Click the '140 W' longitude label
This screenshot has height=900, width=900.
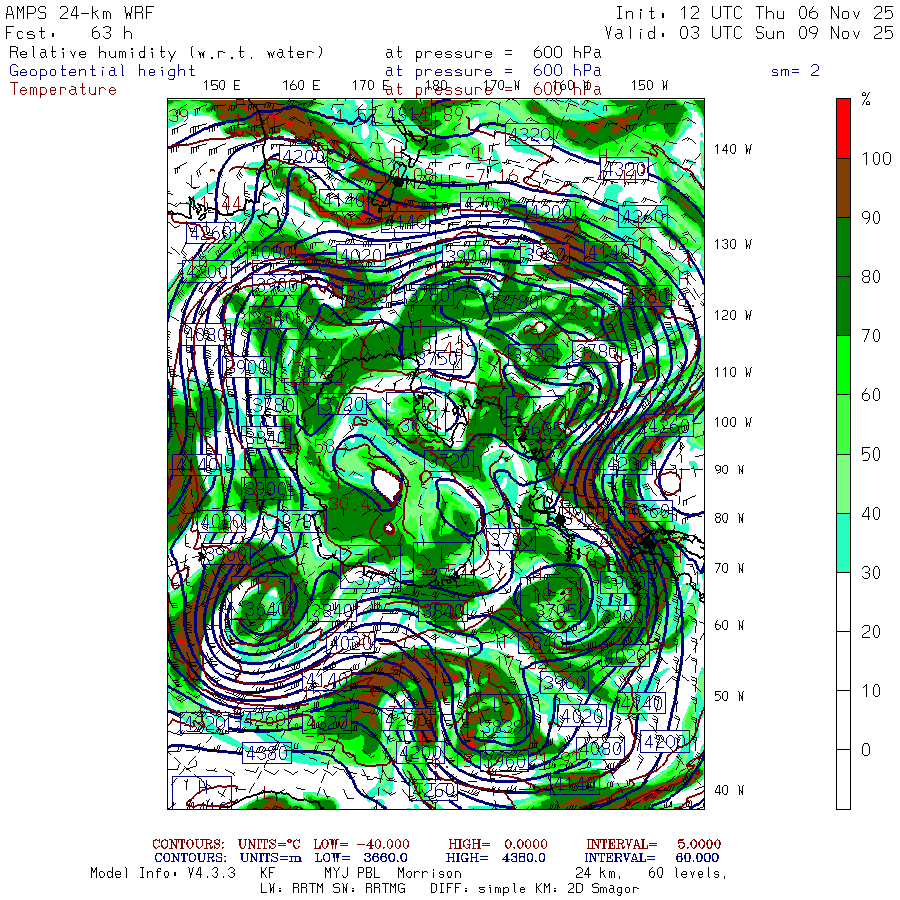click(x=732, y=149)
